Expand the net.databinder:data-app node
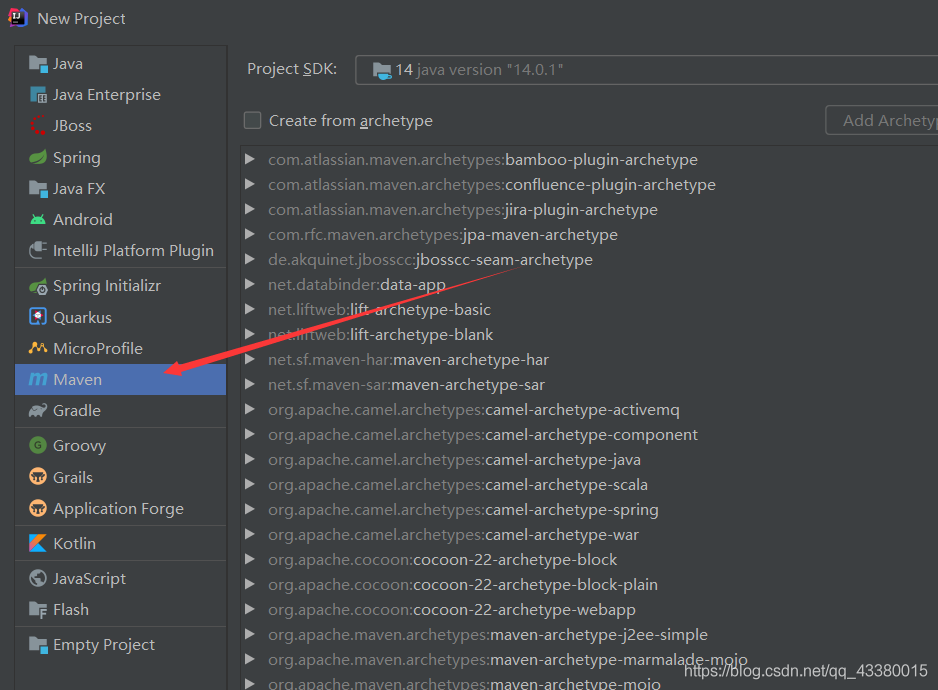The image size is (938, 690). [x=250, y=284]
